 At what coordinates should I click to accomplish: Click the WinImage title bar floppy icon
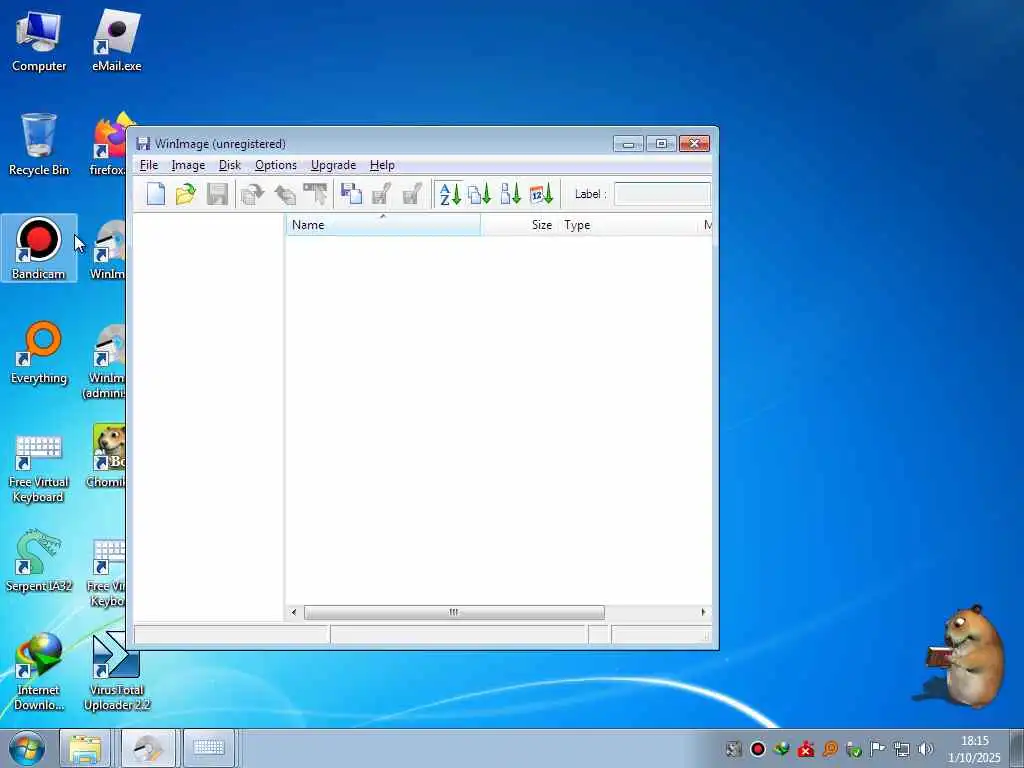pos(143,144)
